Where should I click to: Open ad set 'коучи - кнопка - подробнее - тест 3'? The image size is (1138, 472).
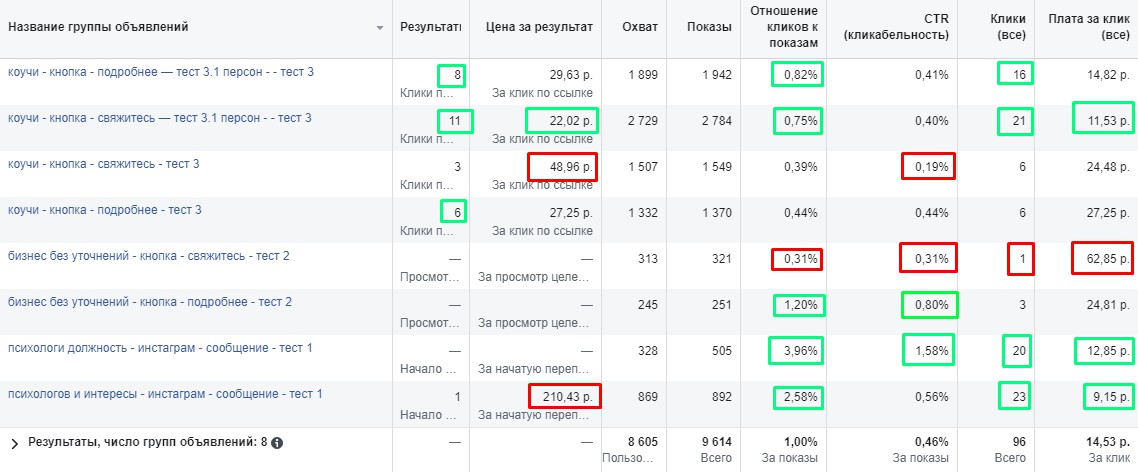(104, 210)
